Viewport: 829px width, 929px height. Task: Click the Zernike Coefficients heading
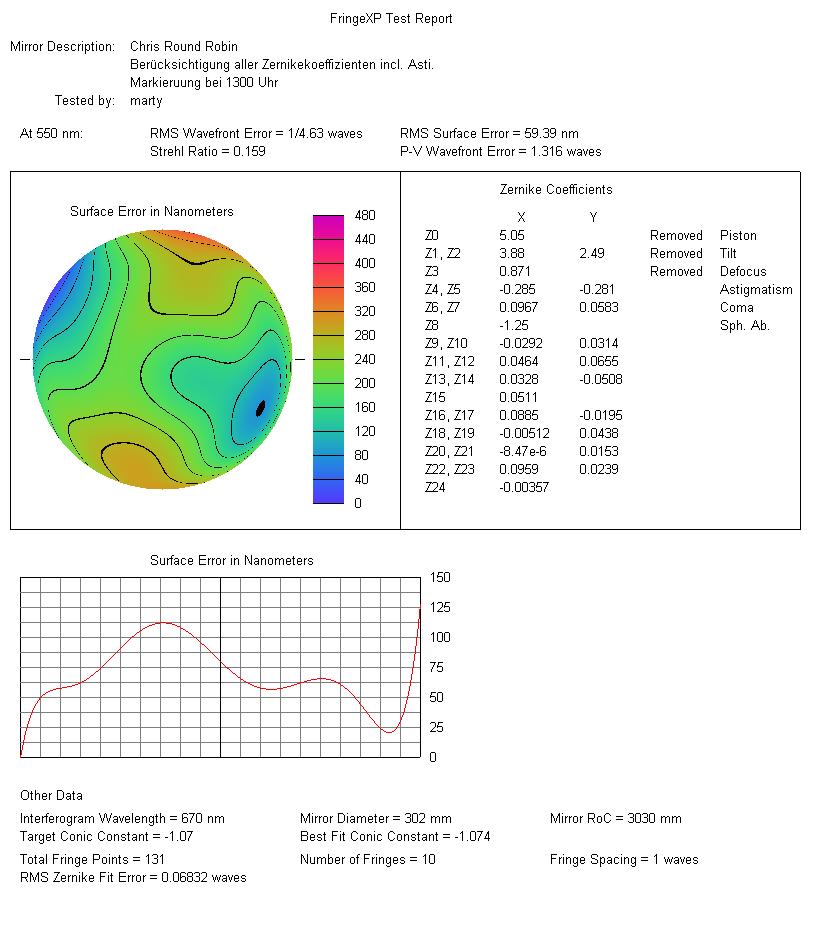tap(556, 190)
